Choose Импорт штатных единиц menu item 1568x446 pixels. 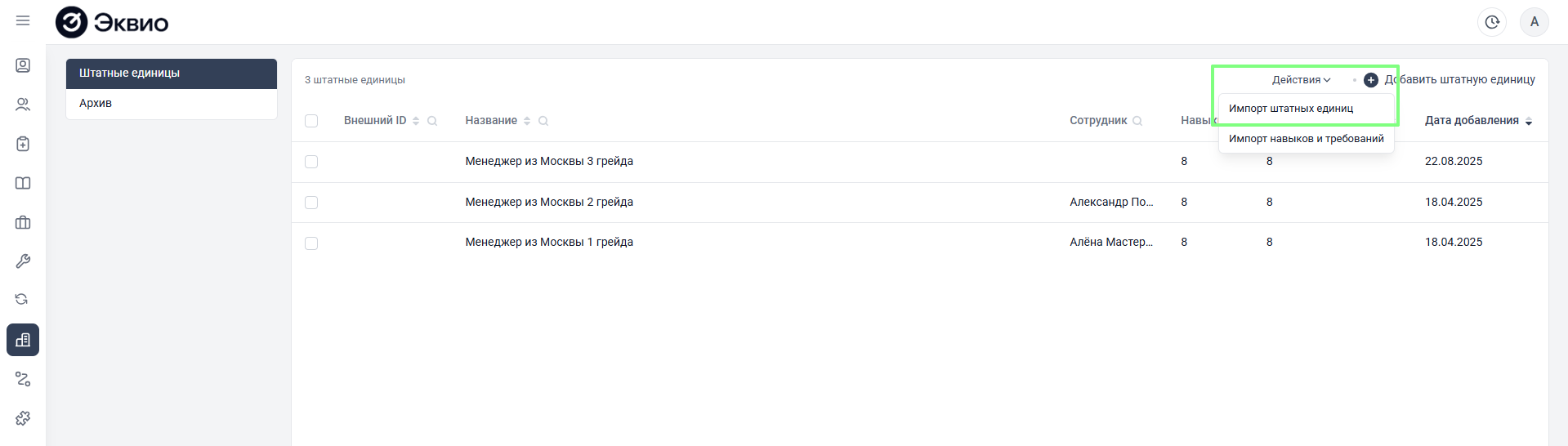[x=1291, y=109]
